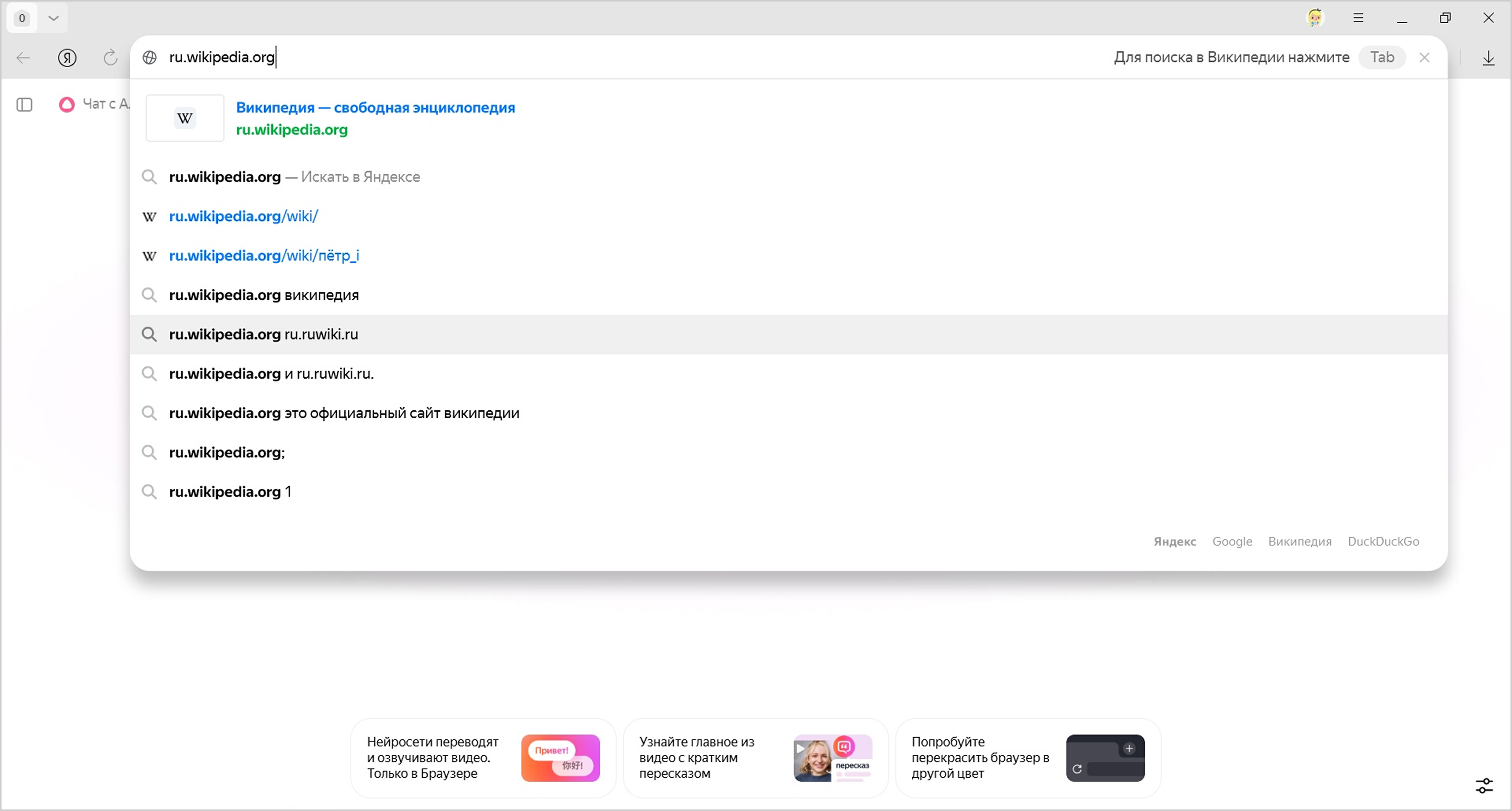The image size is (1512, 811).
Task: Choose ru.wikipedia.org/wiki/пётр_i suggestion
Action: (263, 256)
